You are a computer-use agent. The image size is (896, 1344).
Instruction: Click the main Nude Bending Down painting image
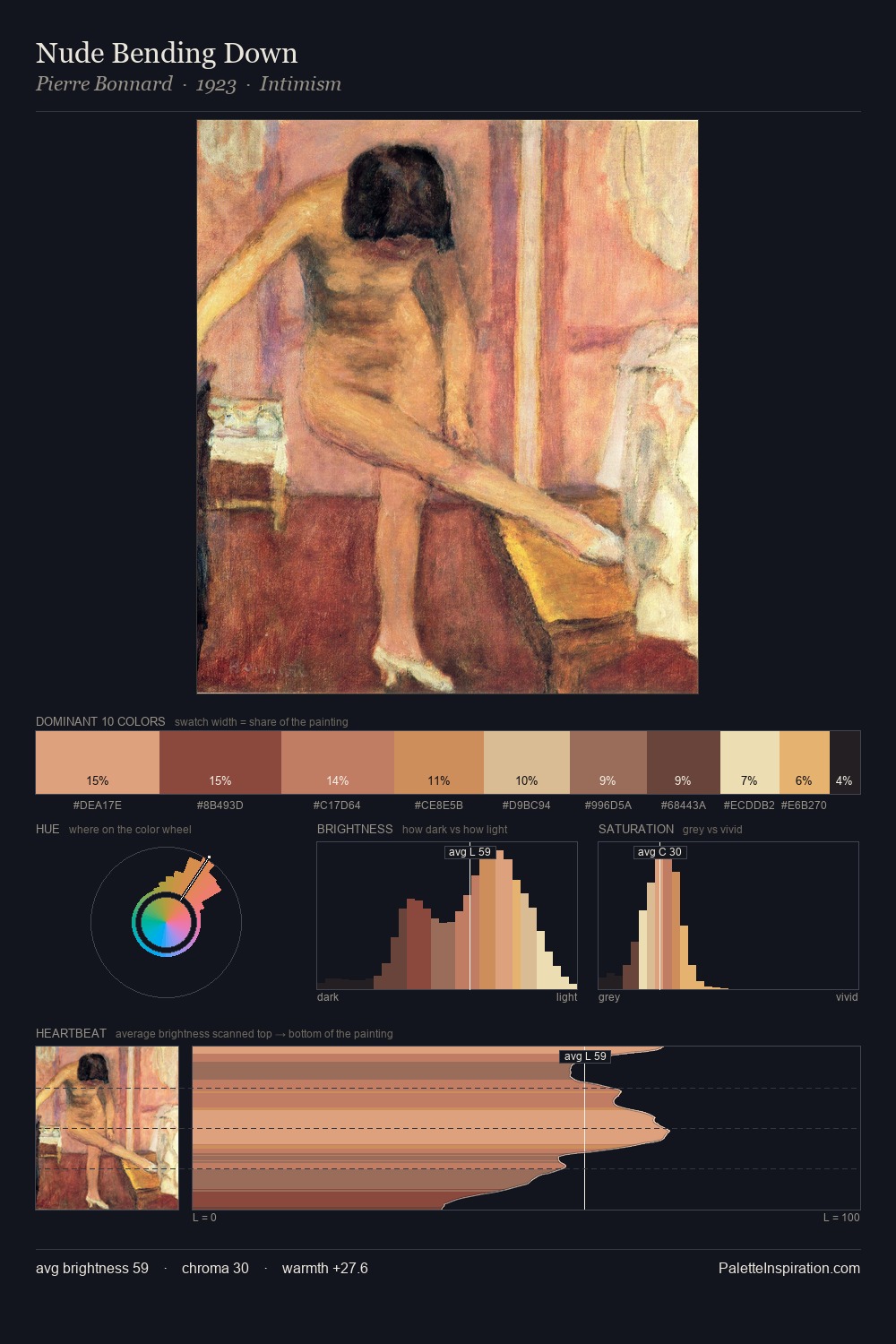coord(447,407)
